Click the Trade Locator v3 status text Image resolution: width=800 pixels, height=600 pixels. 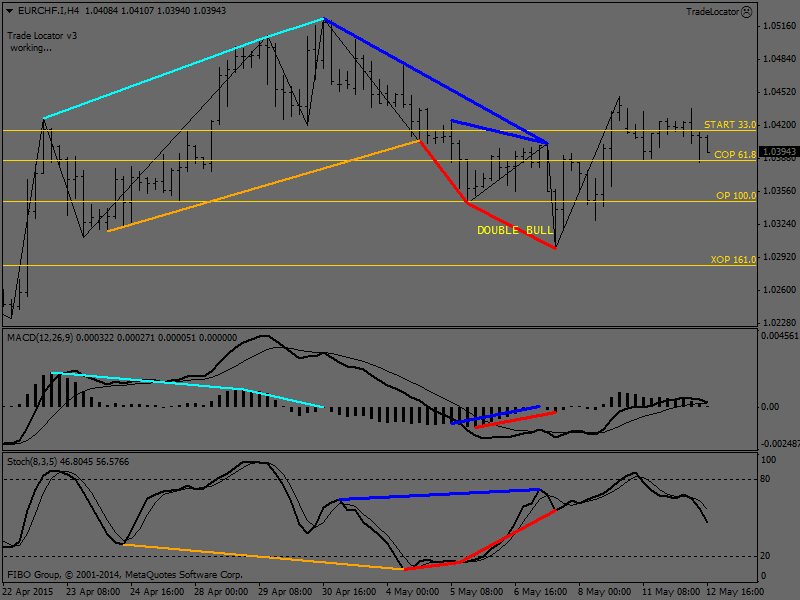click(42, 35)
